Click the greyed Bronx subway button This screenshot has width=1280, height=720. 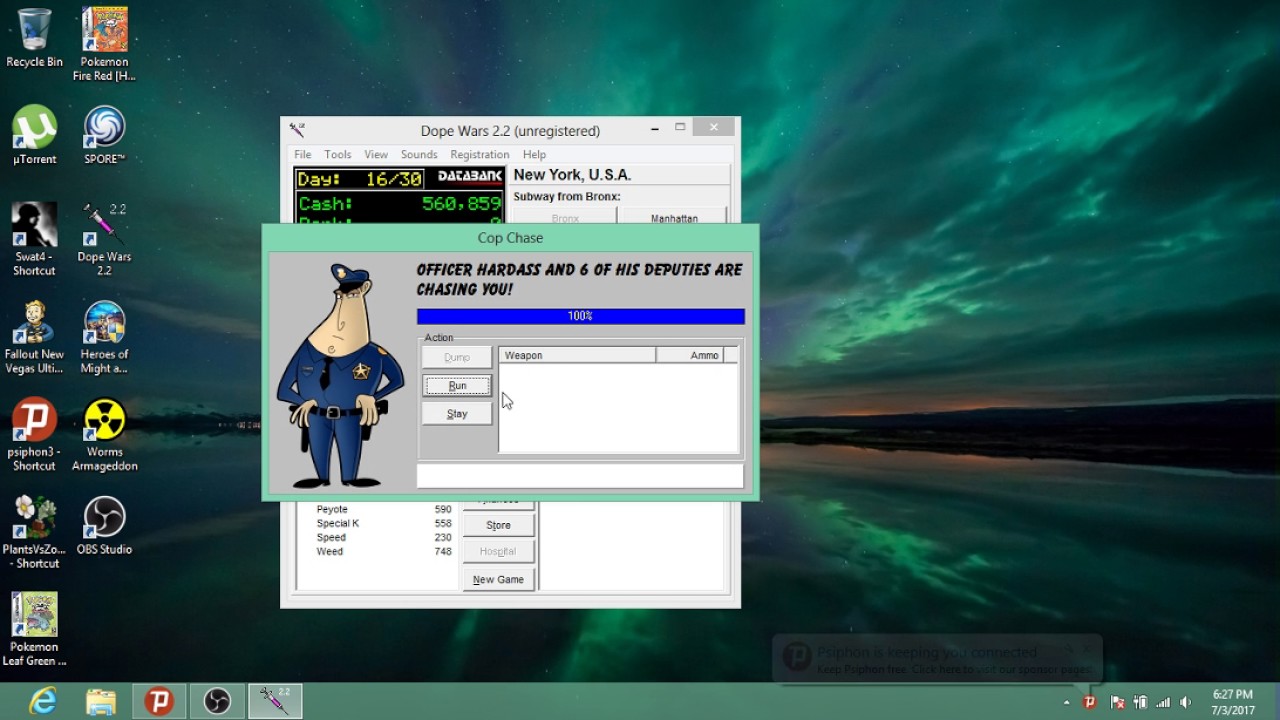point(565,217)
